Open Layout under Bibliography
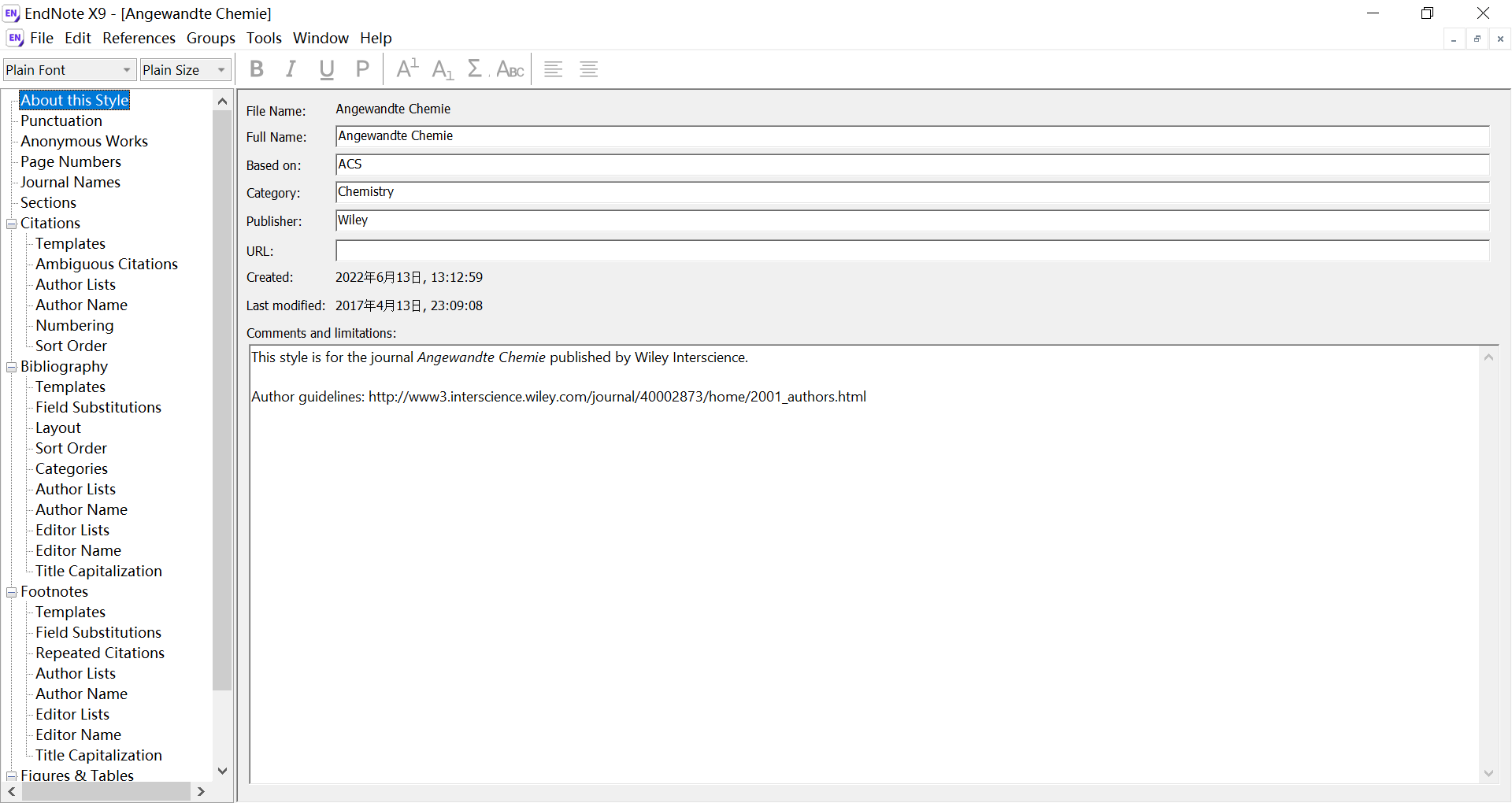This screenshot has width=1512, height=803. point(58,427)
